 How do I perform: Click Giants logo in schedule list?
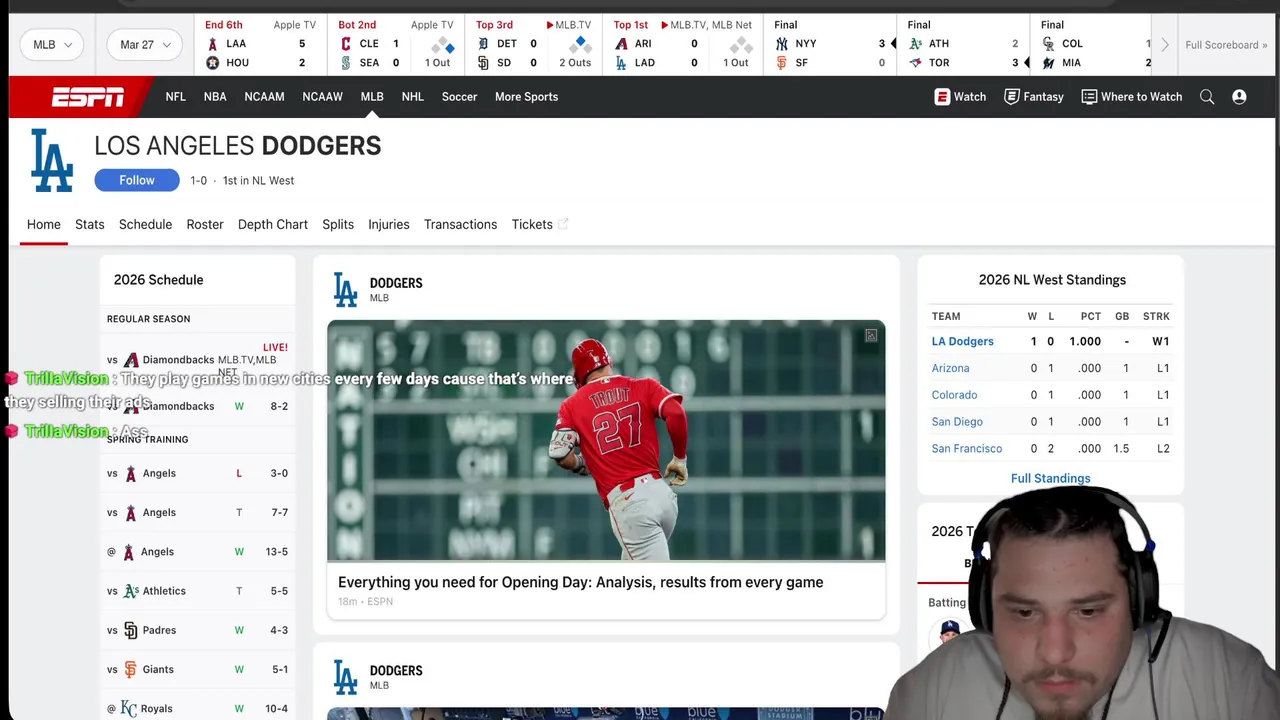coord(130,670)
